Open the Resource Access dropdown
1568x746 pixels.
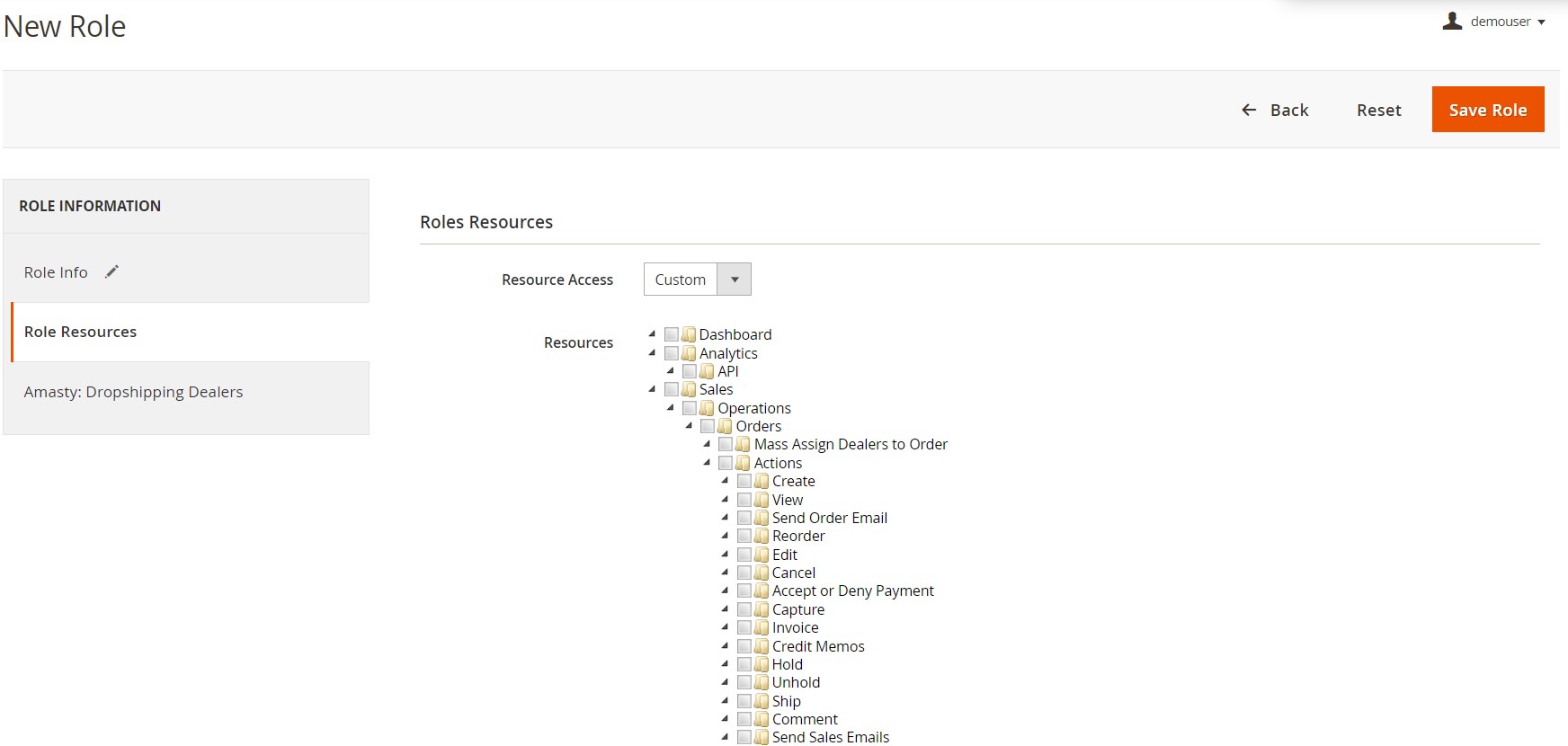tap(697, 280)
